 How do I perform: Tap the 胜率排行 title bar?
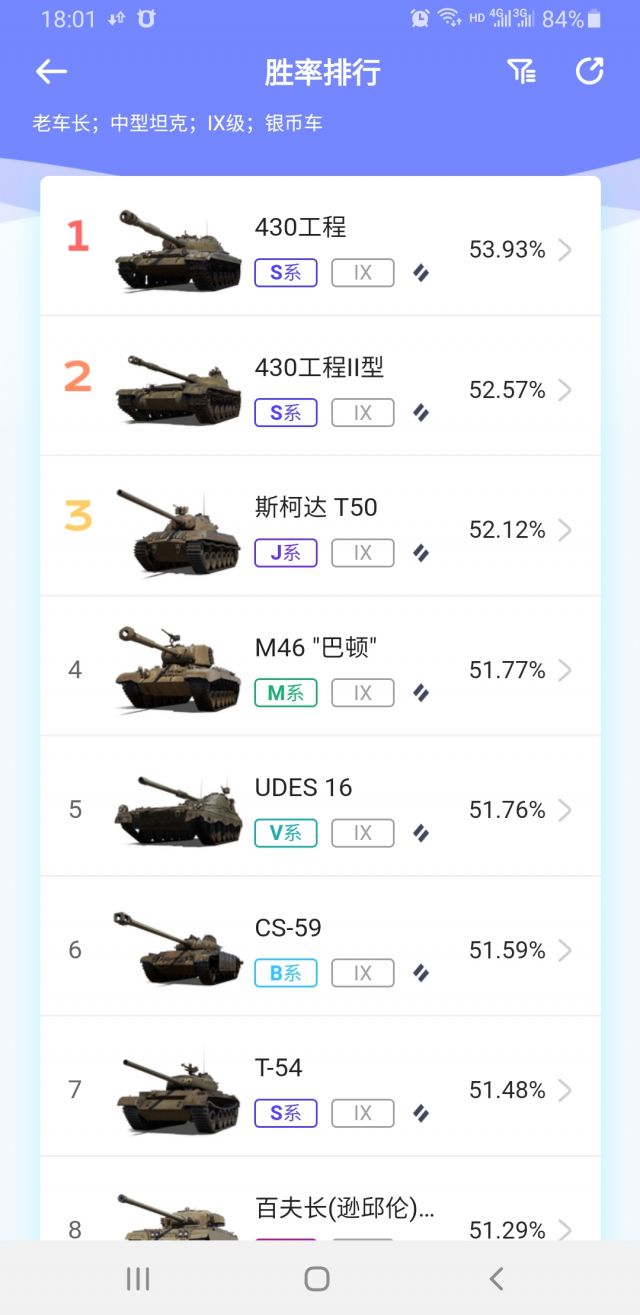(320, 72)
